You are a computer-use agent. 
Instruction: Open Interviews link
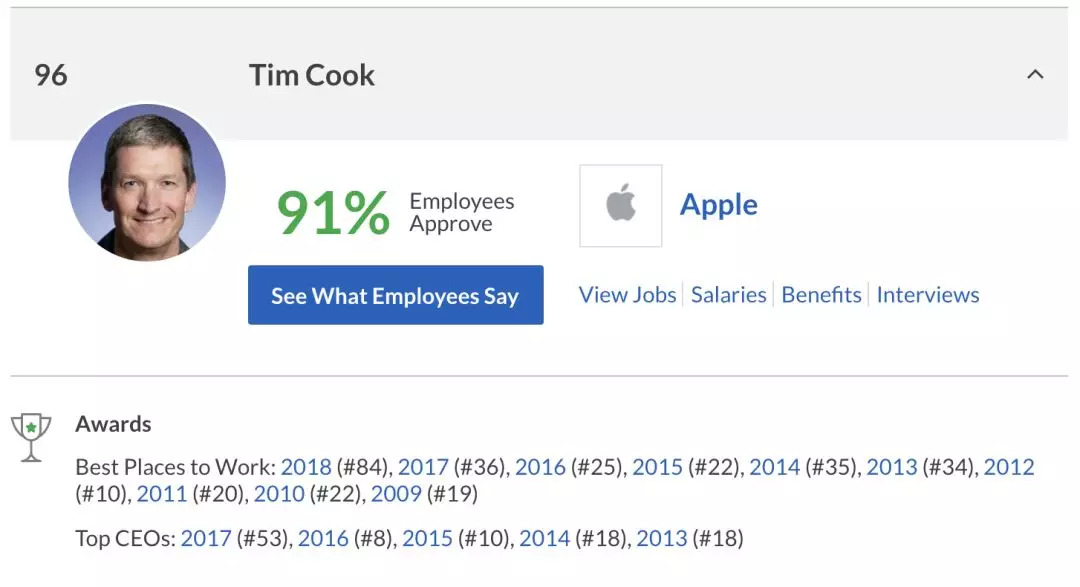(x=927, y=295)
